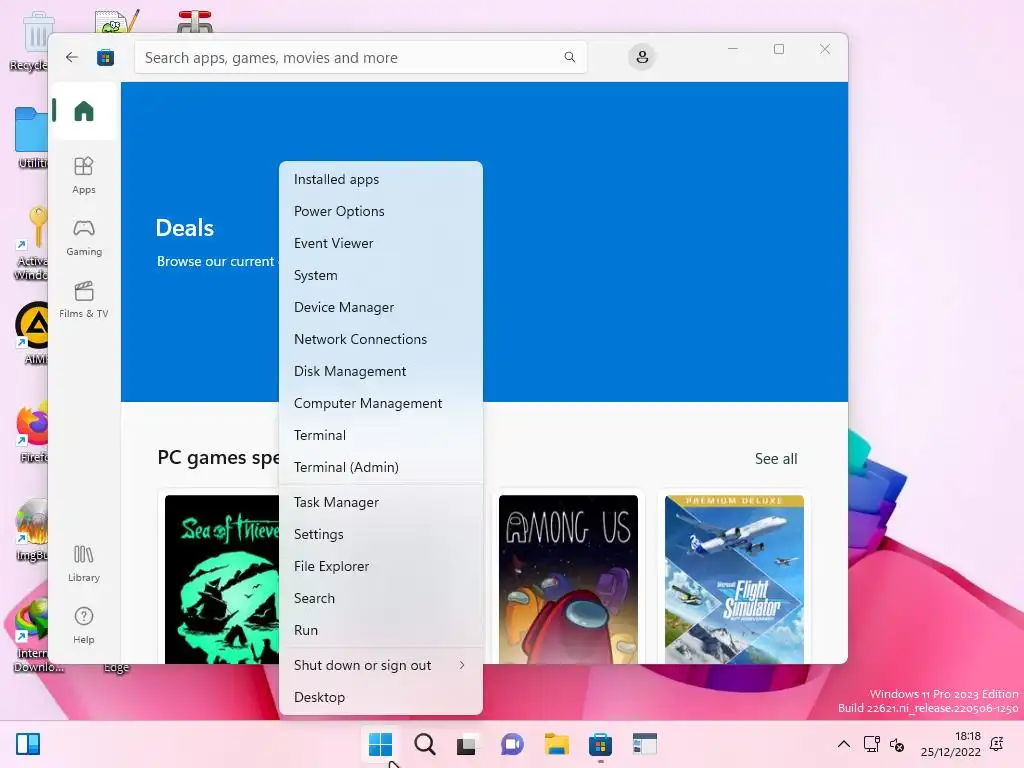The height and width of the screenshot is (768, 1024).
Task: Open Help in the Store sidebar
Action: point(84,625)
